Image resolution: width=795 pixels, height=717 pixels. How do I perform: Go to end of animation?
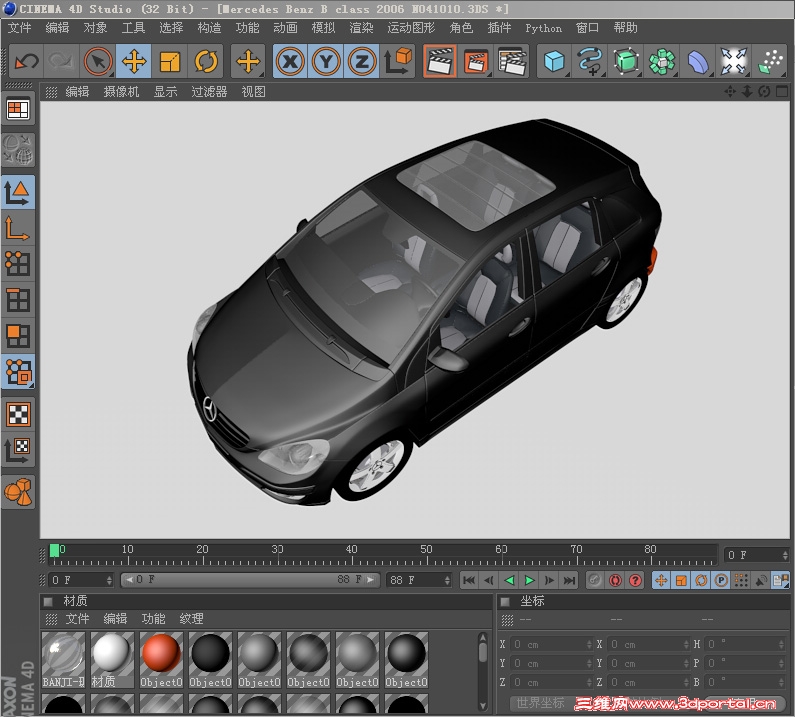tap(569, 580)
